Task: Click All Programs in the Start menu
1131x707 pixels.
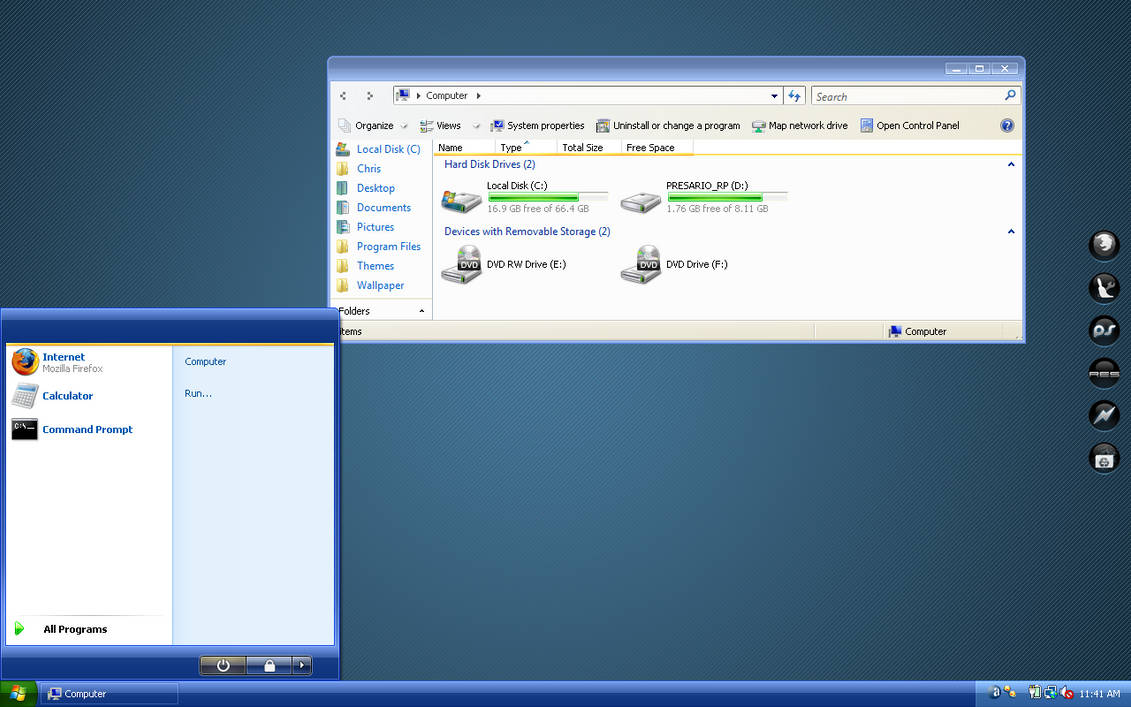Action: click(75, 629)
